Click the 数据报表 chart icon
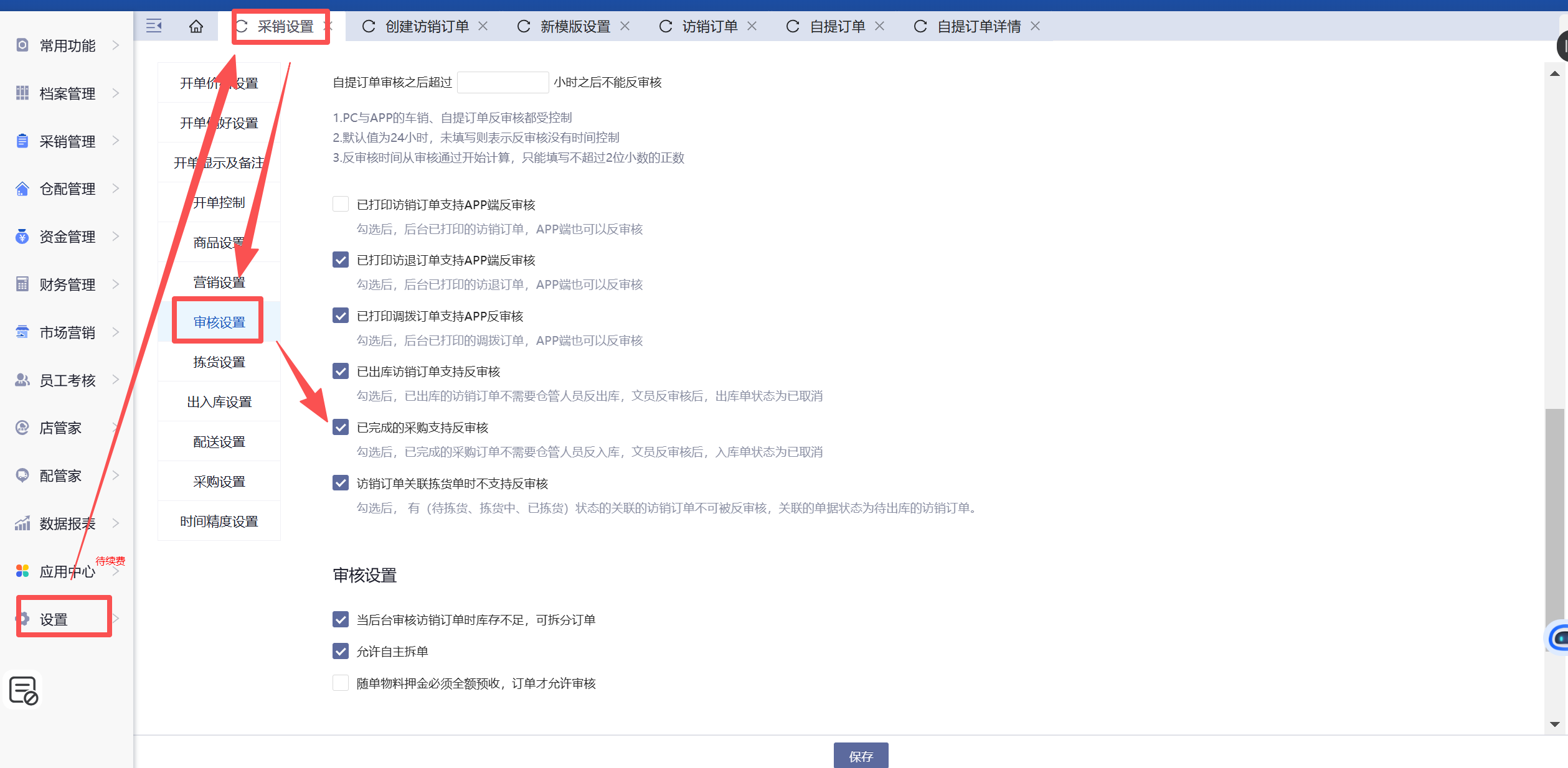The width and height of the screenshot is (1568, 768). pos(22,523)
